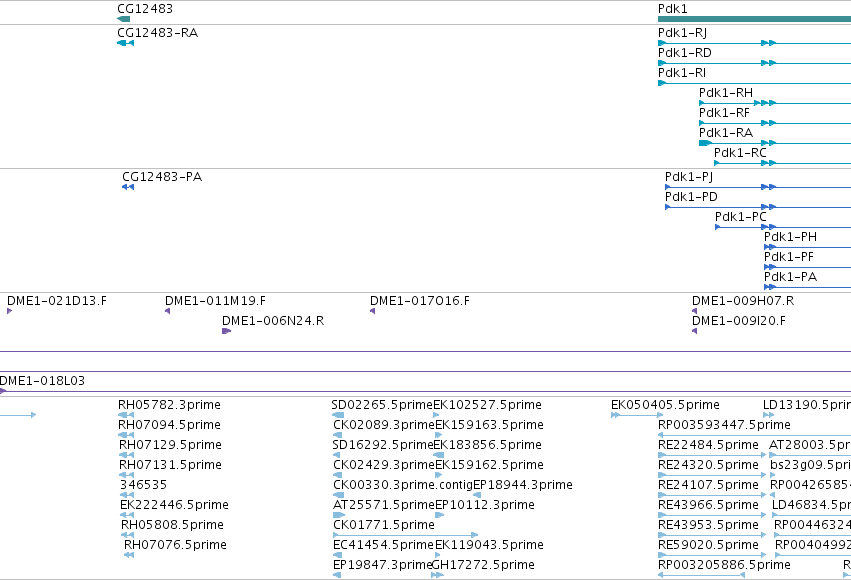Select the Pdk1-PD protein feature
The width and height of the screenshot is (851, 580).
tap(758, 207)
